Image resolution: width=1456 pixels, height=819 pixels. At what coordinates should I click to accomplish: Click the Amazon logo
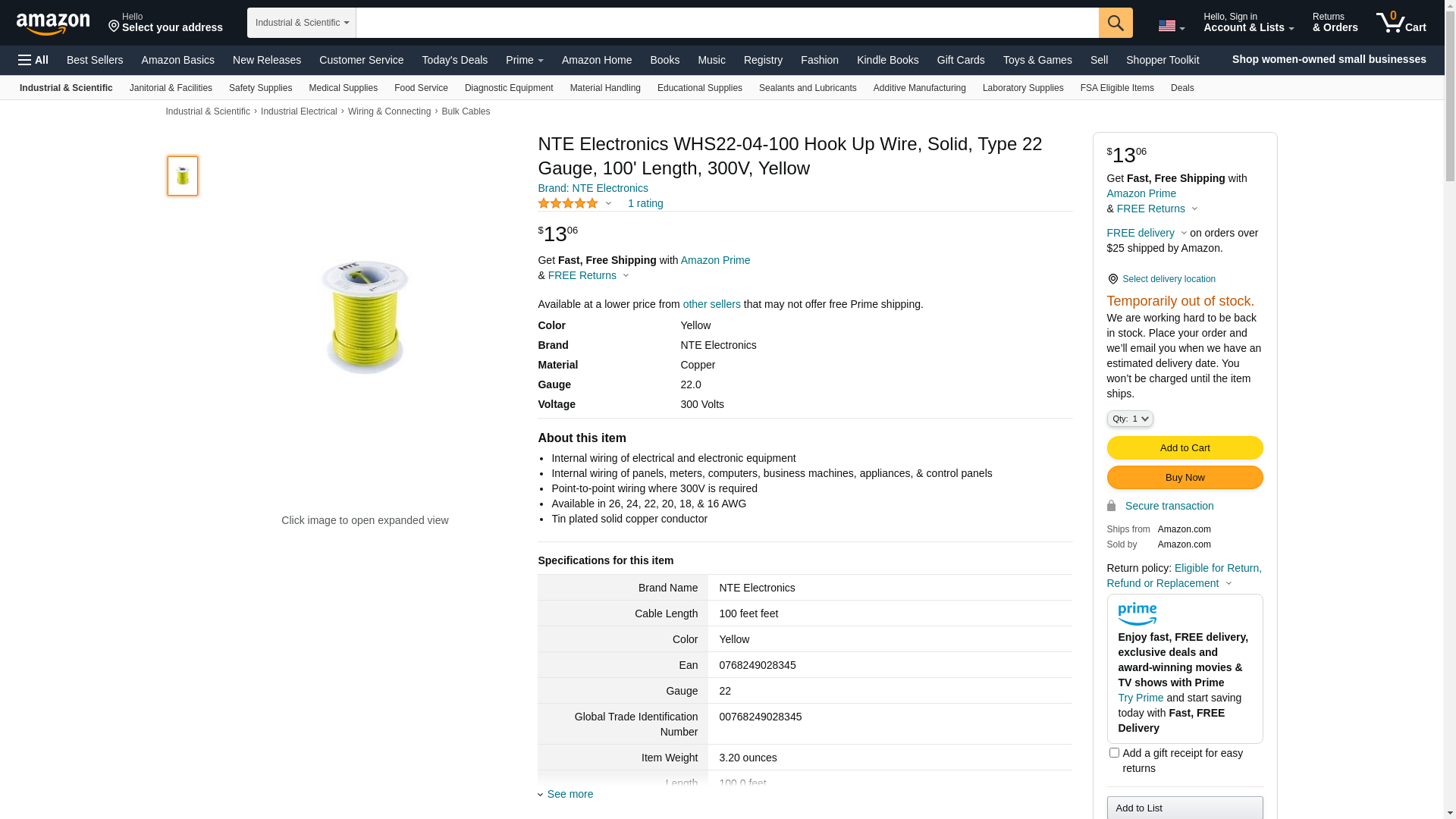click(x=53, y=24)
